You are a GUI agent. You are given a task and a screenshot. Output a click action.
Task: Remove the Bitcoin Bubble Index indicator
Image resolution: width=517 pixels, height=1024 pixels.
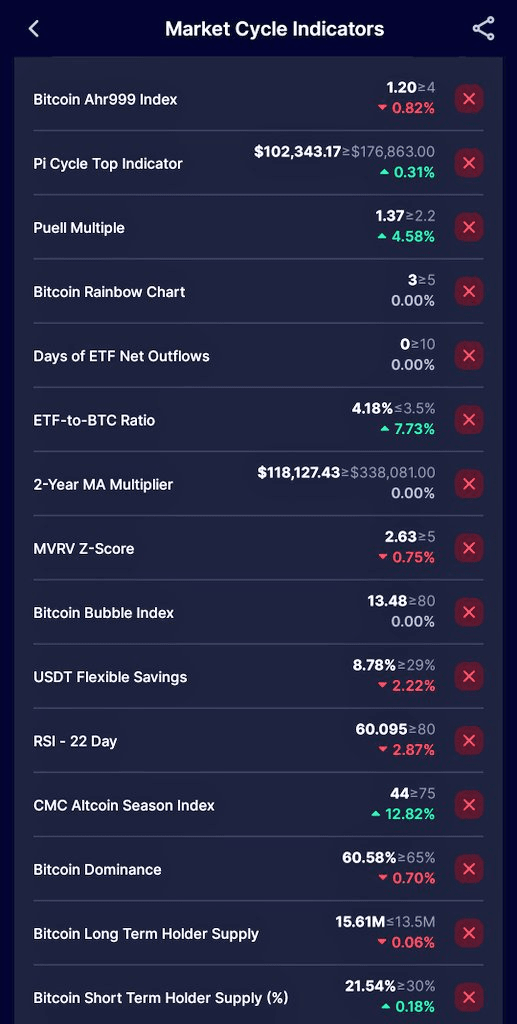tap(469, 613)
